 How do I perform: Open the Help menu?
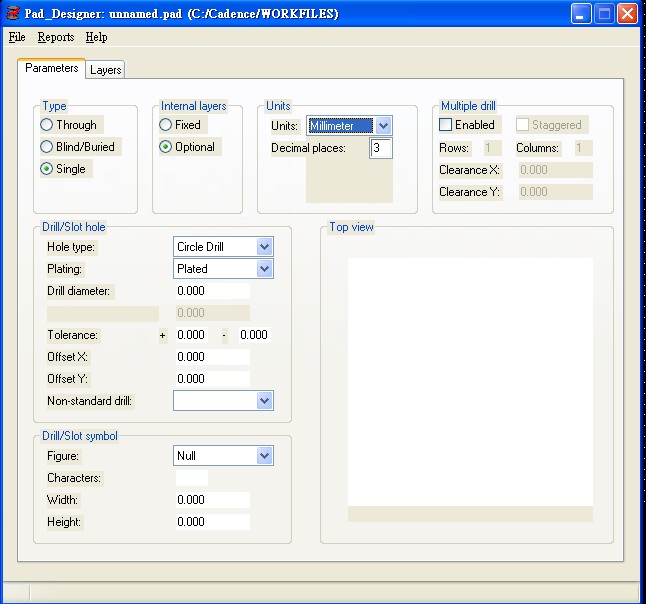tap(96, 37)
